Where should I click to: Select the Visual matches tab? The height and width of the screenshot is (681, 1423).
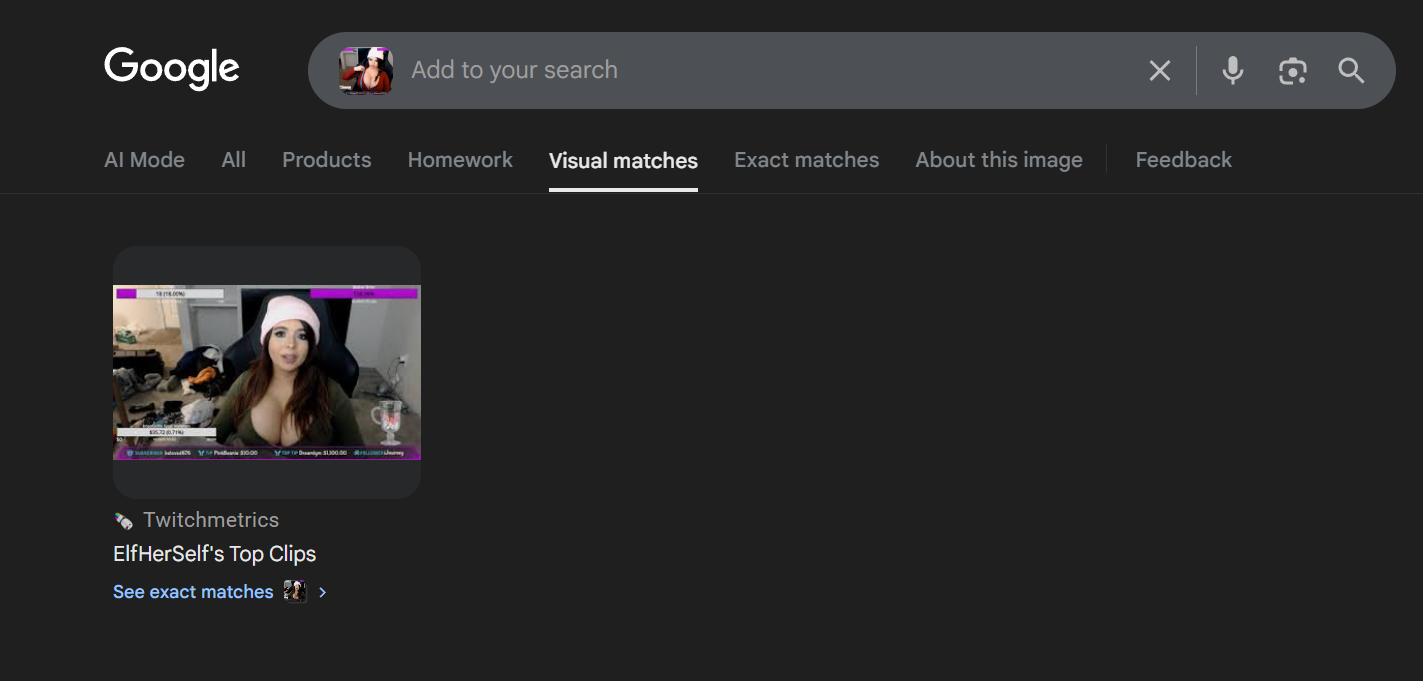point(623,161)
